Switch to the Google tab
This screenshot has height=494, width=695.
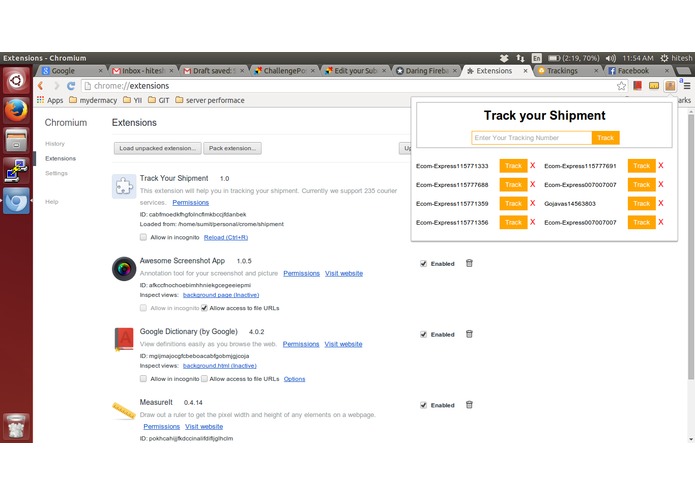coord(72,70)
